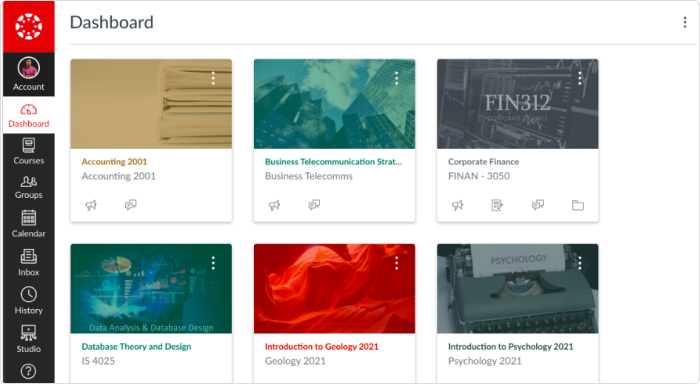This screenshot has width=700, height=384.
Task: Open the Accounting 2001 course title link
Action: [x=114, y=162]
